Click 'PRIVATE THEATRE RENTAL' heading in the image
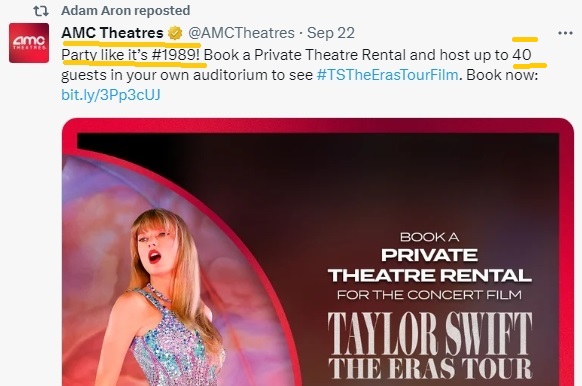582x386 pixels. [x=430, y=265]
